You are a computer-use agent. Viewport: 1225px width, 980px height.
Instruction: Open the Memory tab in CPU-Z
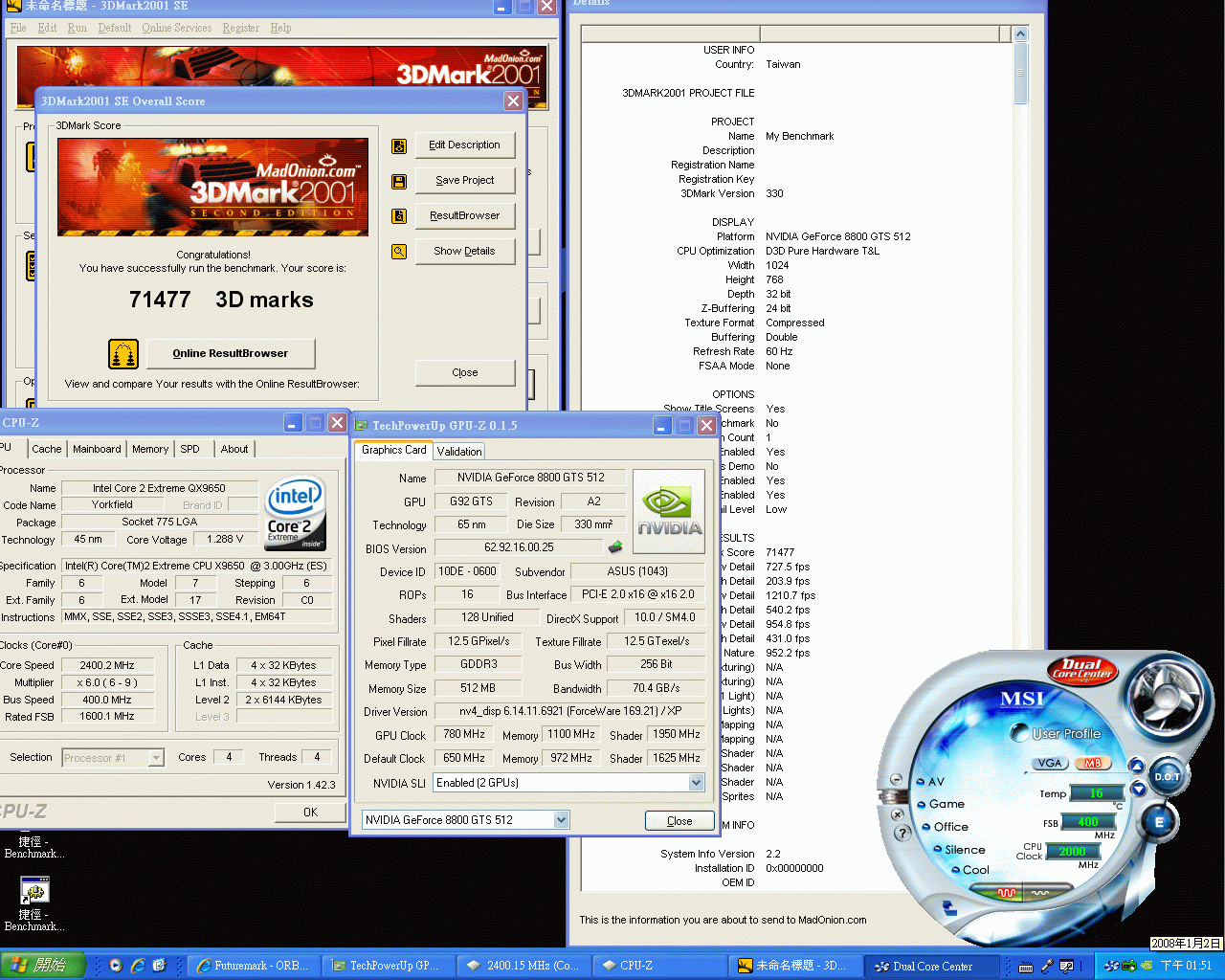[x=150, y=449]
